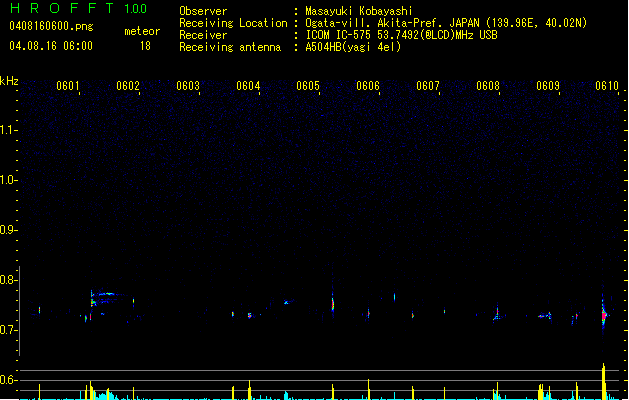
Task: Click the 0602 time marker
Action: tap(128, 86)
